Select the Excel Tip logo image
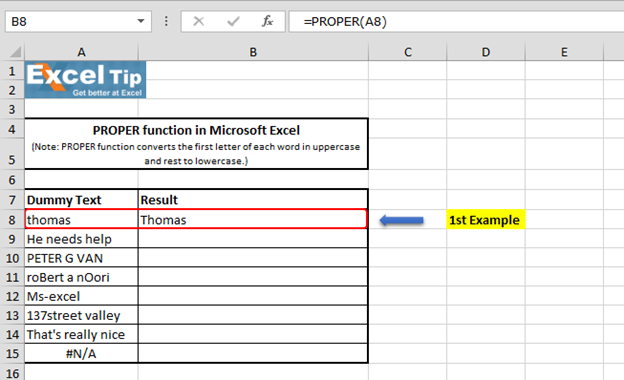This screenshot has width=624, height=380. (x=85, y=80)
